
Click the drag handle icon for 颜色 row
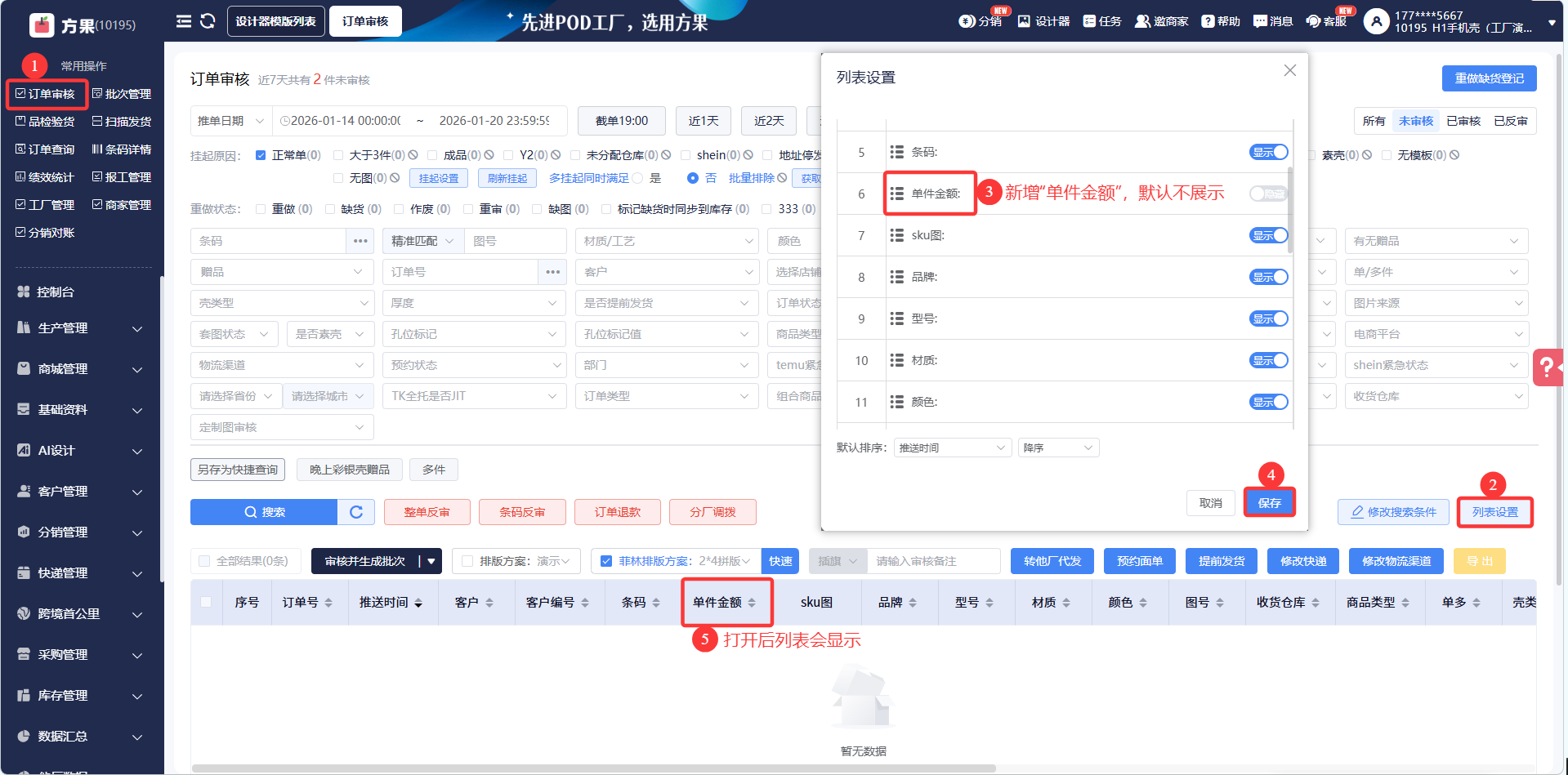coord(896,402)
